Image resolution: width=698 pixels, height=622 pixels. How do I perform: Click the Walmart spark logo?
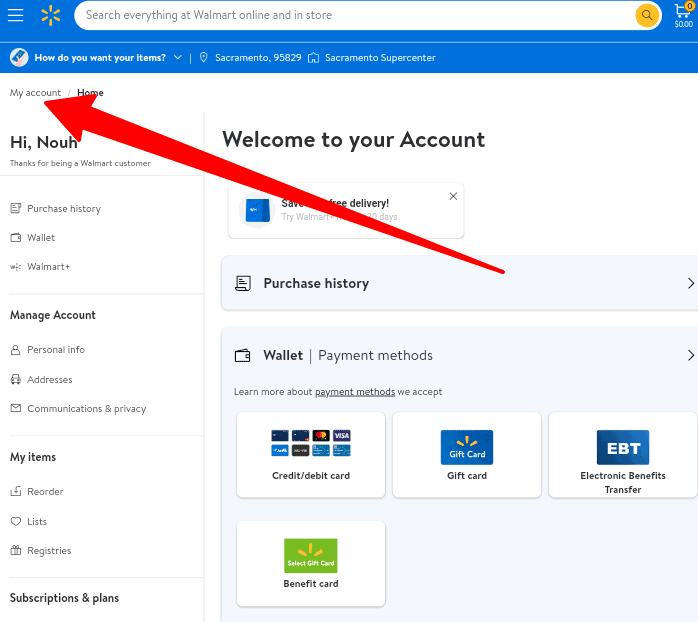coord(51,16)
